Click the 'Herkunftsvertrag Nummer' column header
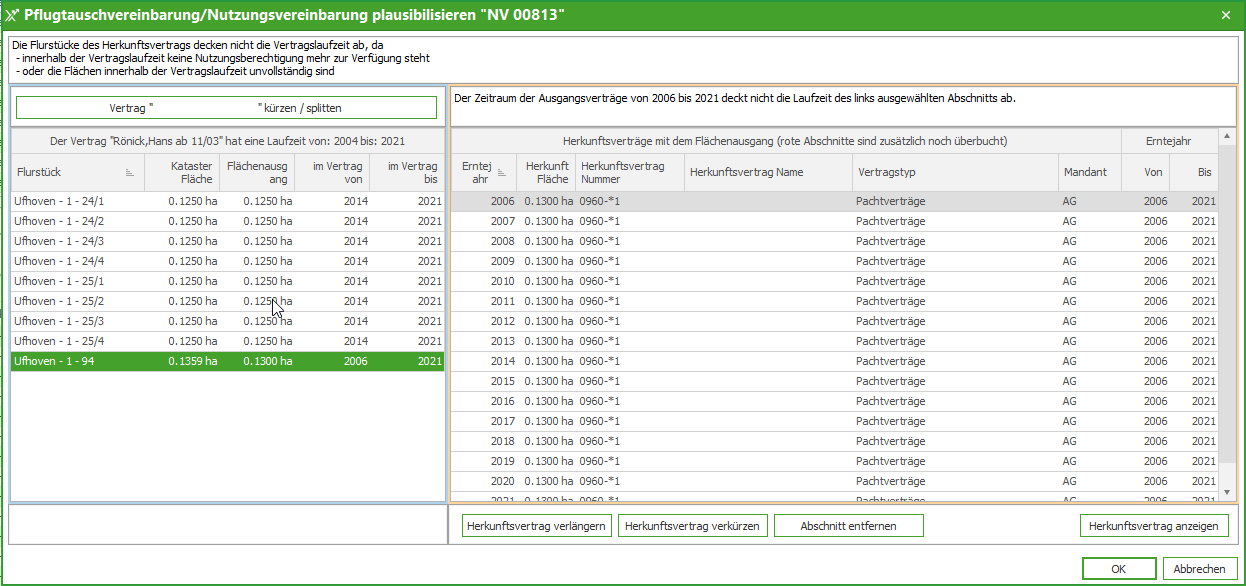This screenshot has width=1246, height=586. [629, 172]
